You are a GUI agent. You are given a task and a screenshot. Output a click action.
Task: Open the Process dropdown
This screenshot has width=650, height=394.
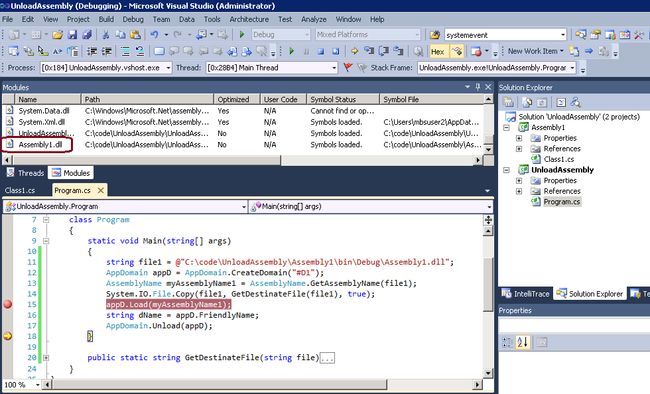(x=168, y=68)
